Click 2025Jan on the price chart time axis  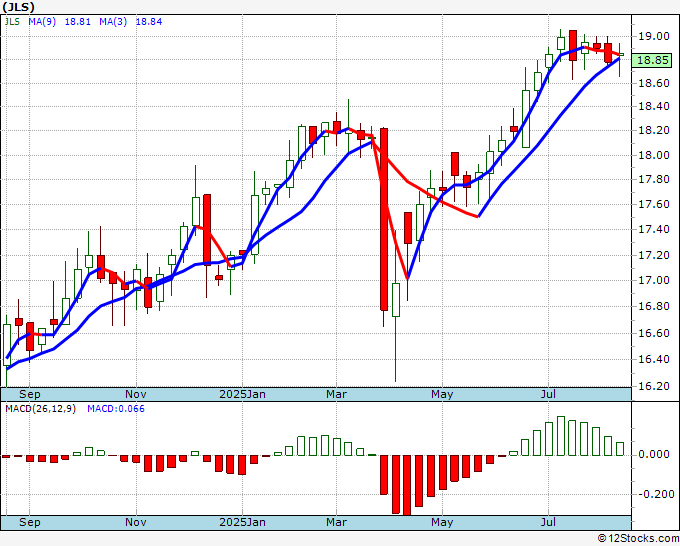tap(242, 394)
